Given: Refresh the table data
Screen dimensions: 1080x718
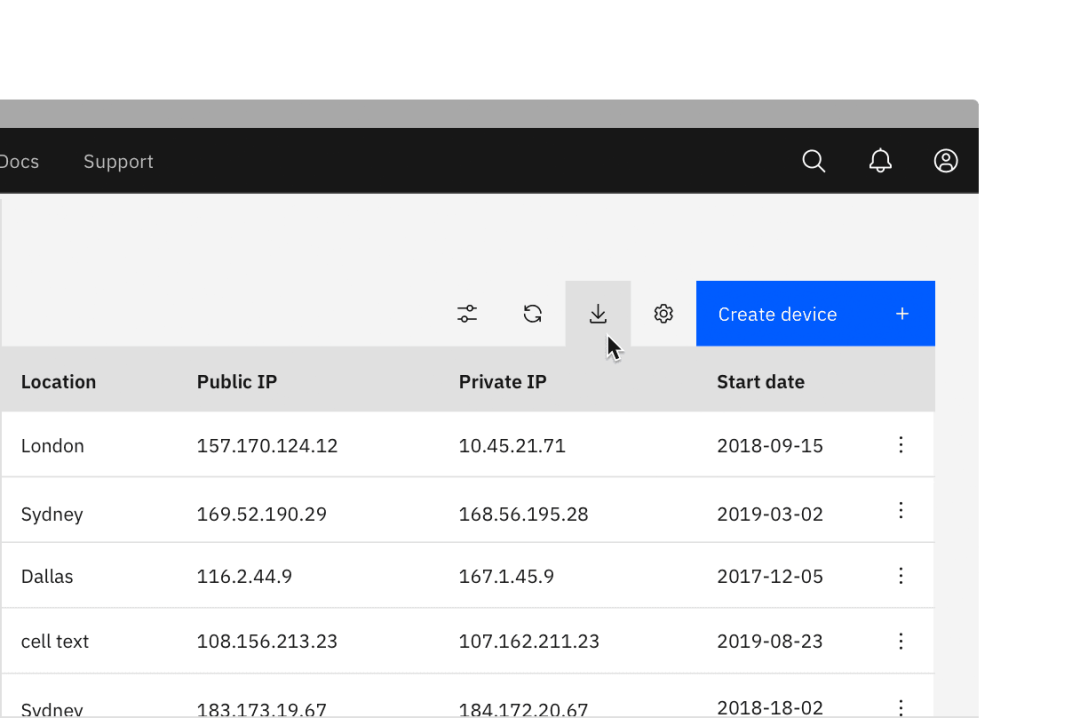Looking at the screenshot, I should click(533, 314).
